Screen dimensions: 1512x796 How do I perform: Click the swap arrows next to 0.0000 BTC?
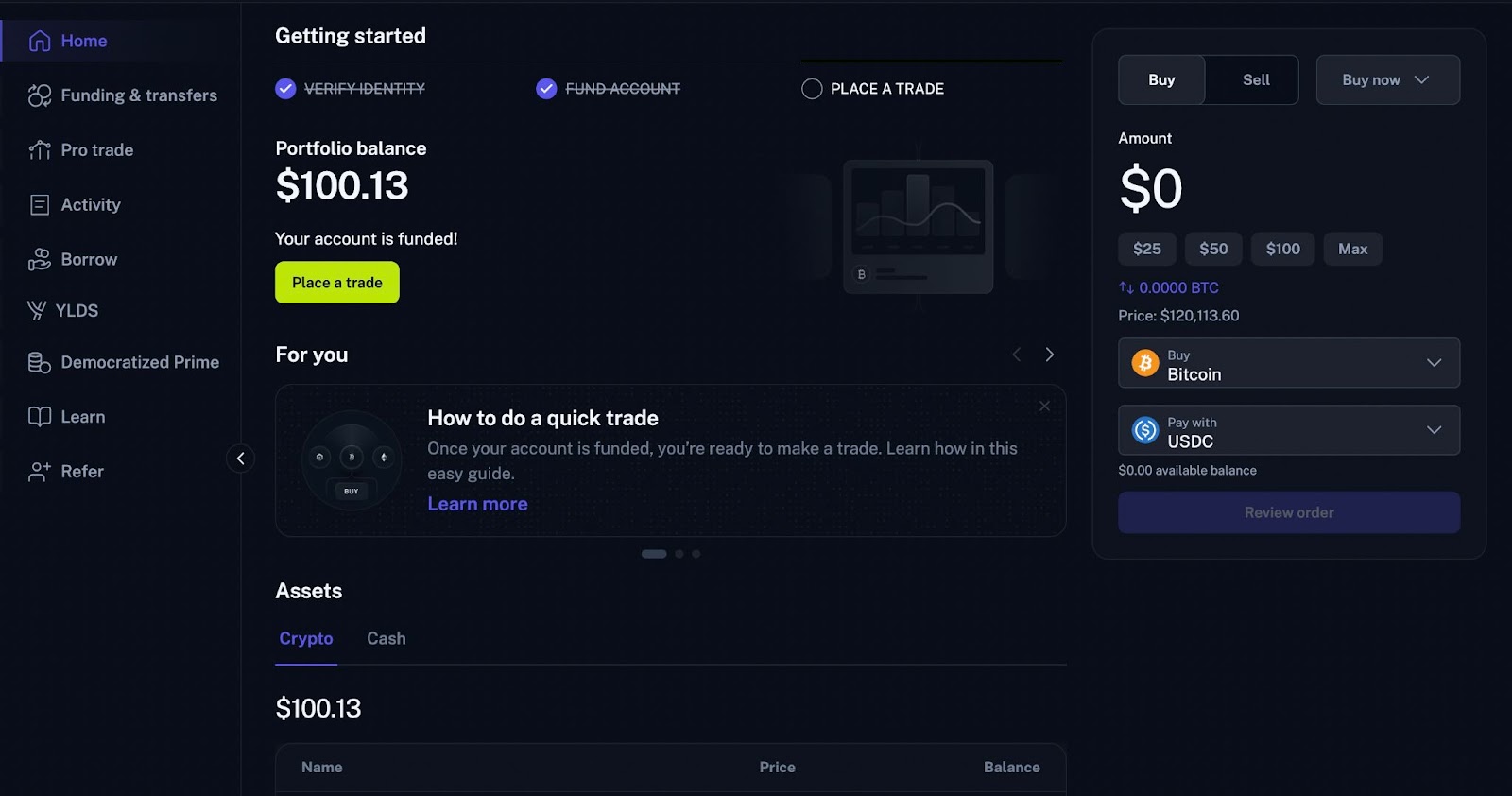click(x=1125, y=287)
